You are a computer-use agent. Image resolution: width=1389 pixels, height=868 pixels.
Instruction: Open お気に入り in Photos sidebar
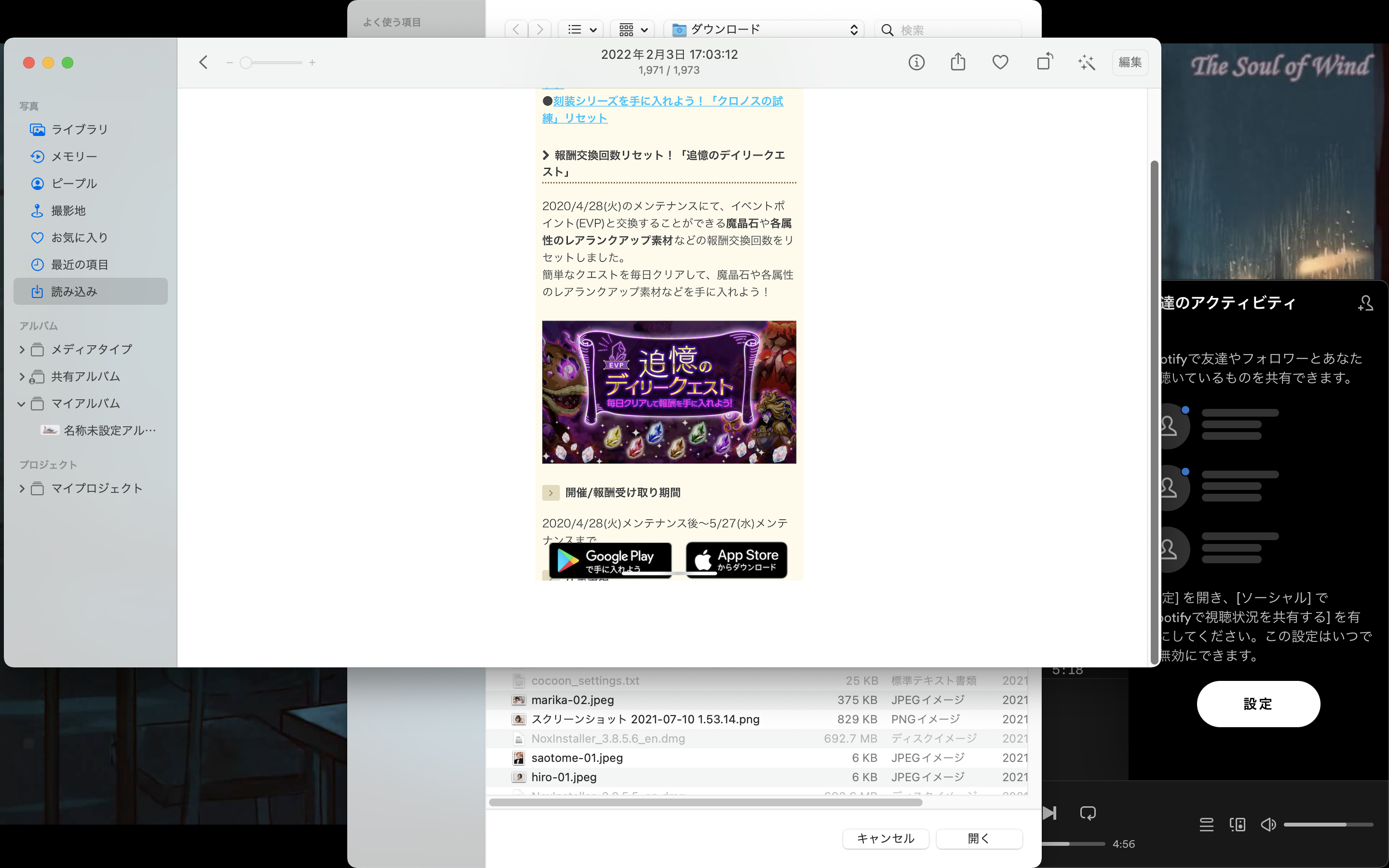(91, 237)
